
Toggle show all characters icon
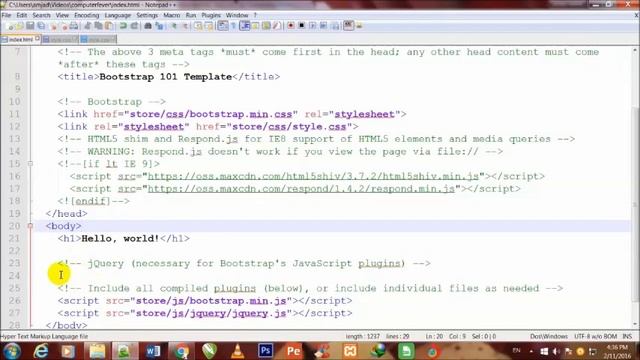point(233,26)
